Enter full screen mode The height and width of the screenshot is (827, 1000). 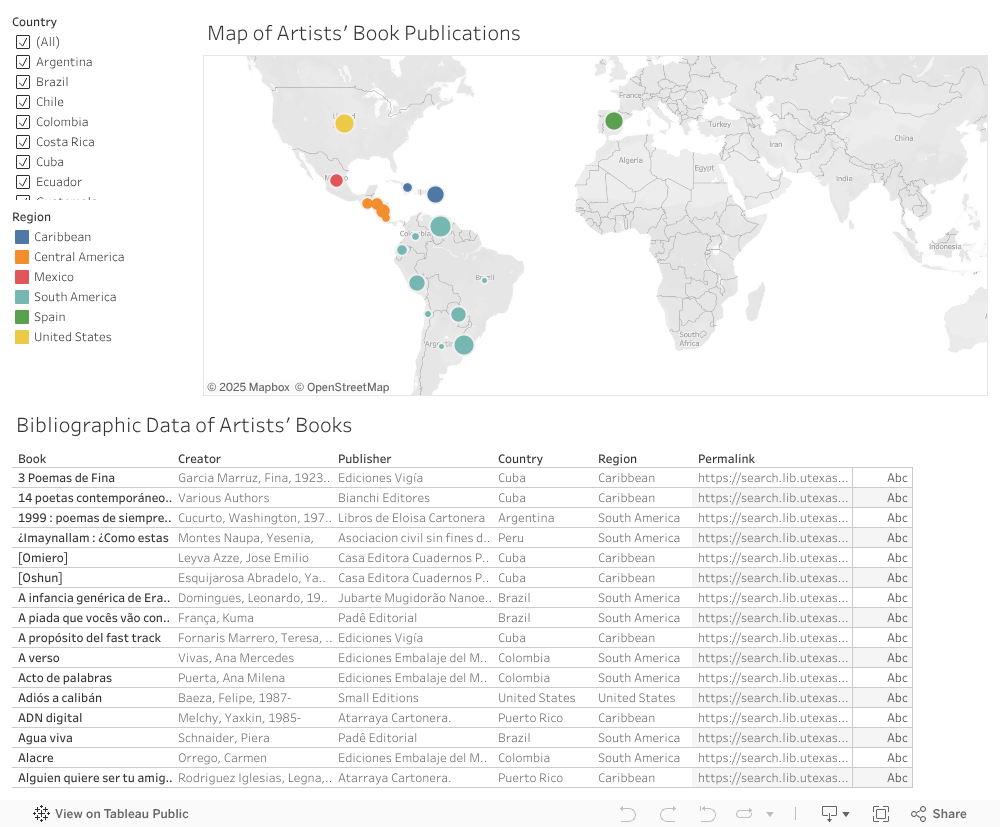881,814
